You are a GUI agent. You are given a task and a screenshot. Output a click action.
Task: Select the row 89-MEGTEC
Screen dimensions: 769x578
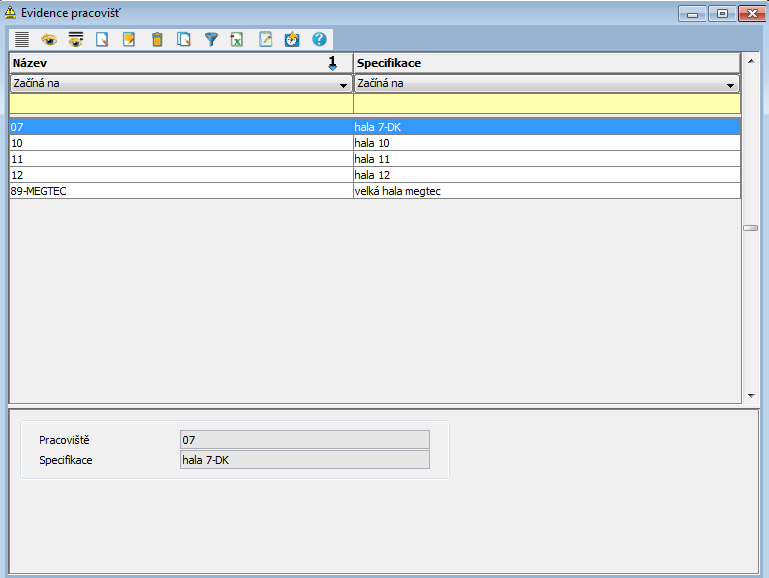coord(180,191)
